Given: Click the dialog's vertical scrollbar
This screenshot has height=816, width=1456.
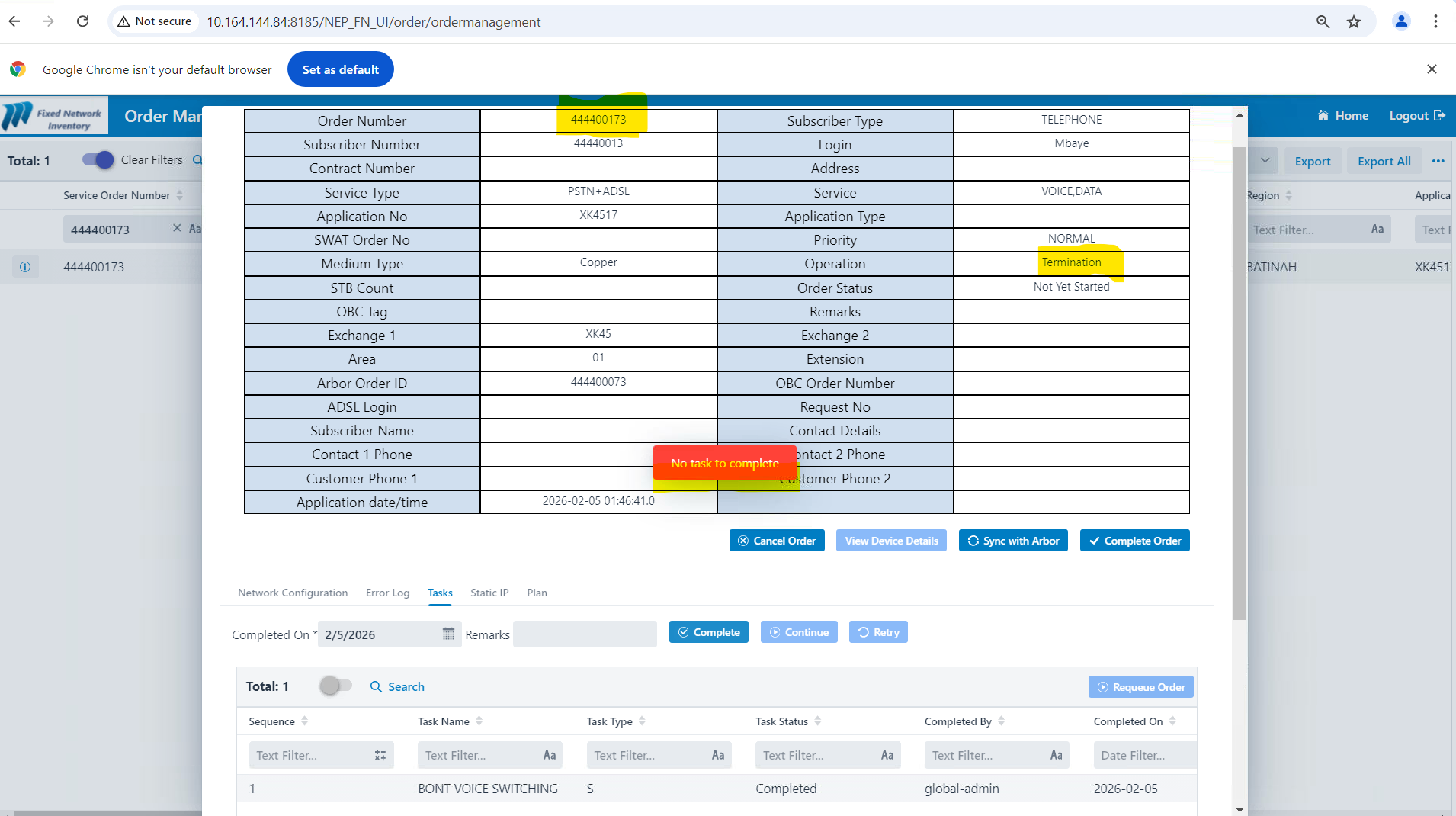Looking at the screenshot, I should (x=1240, y=381).
